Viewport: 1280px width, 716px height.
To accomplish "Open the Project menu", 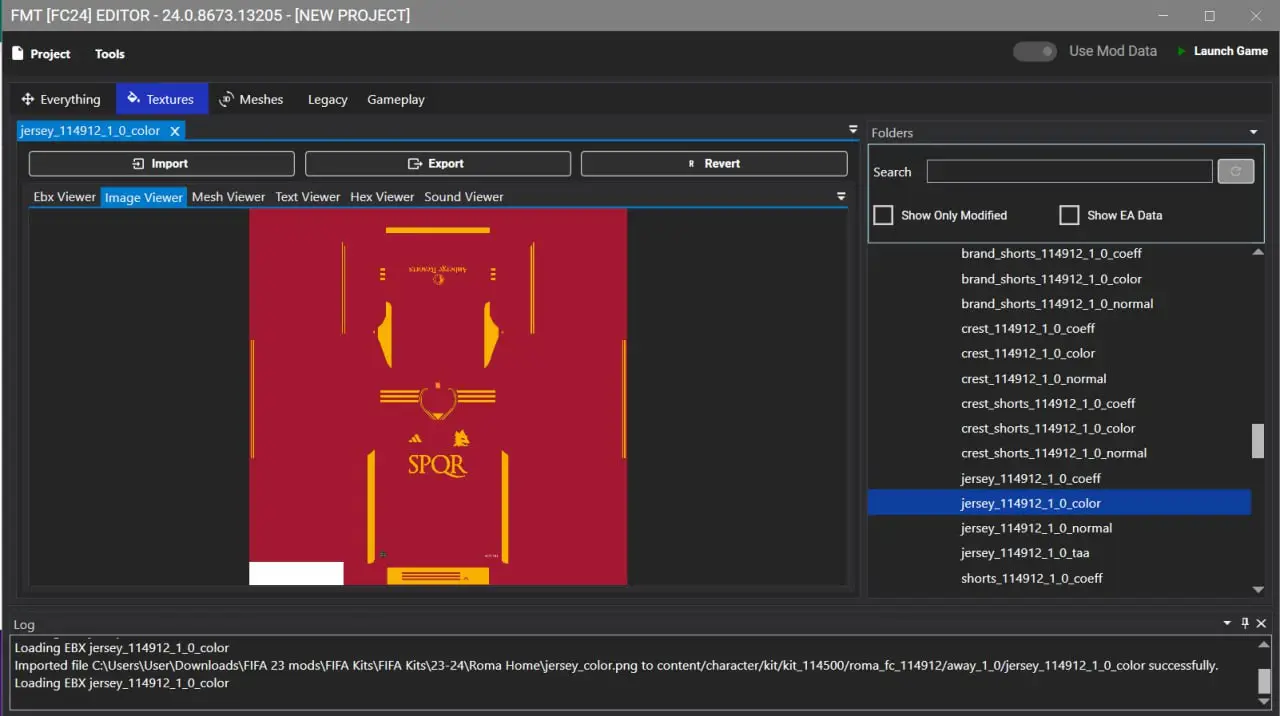I will (41, 54).
